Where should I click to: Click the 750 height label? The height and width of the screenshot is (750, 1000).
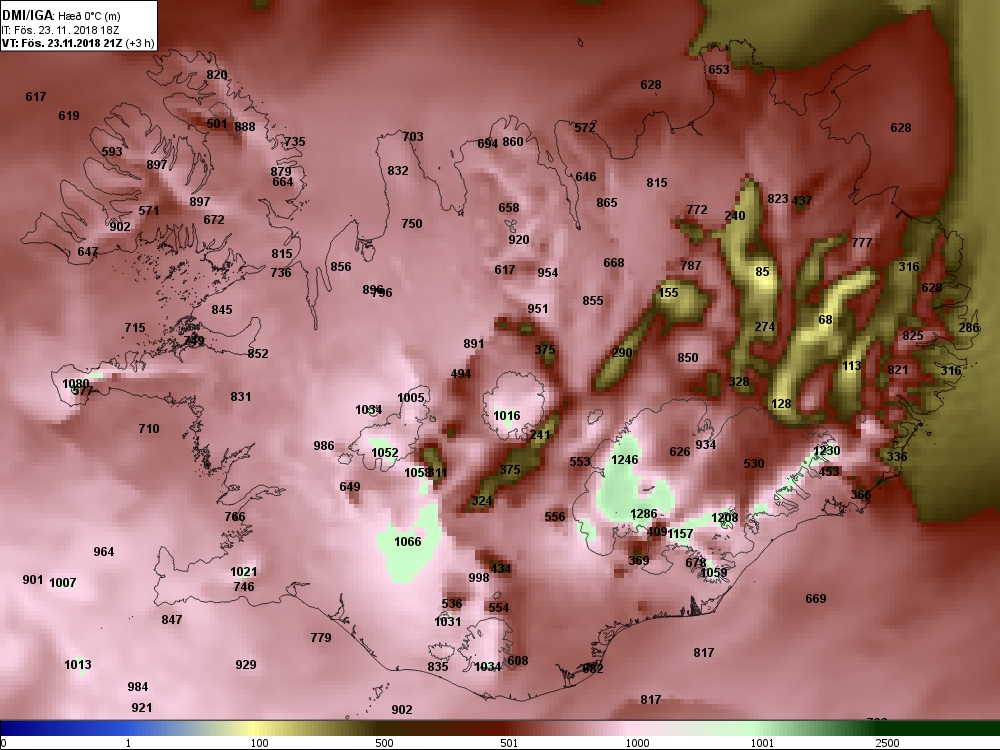(x=412, y=224)
